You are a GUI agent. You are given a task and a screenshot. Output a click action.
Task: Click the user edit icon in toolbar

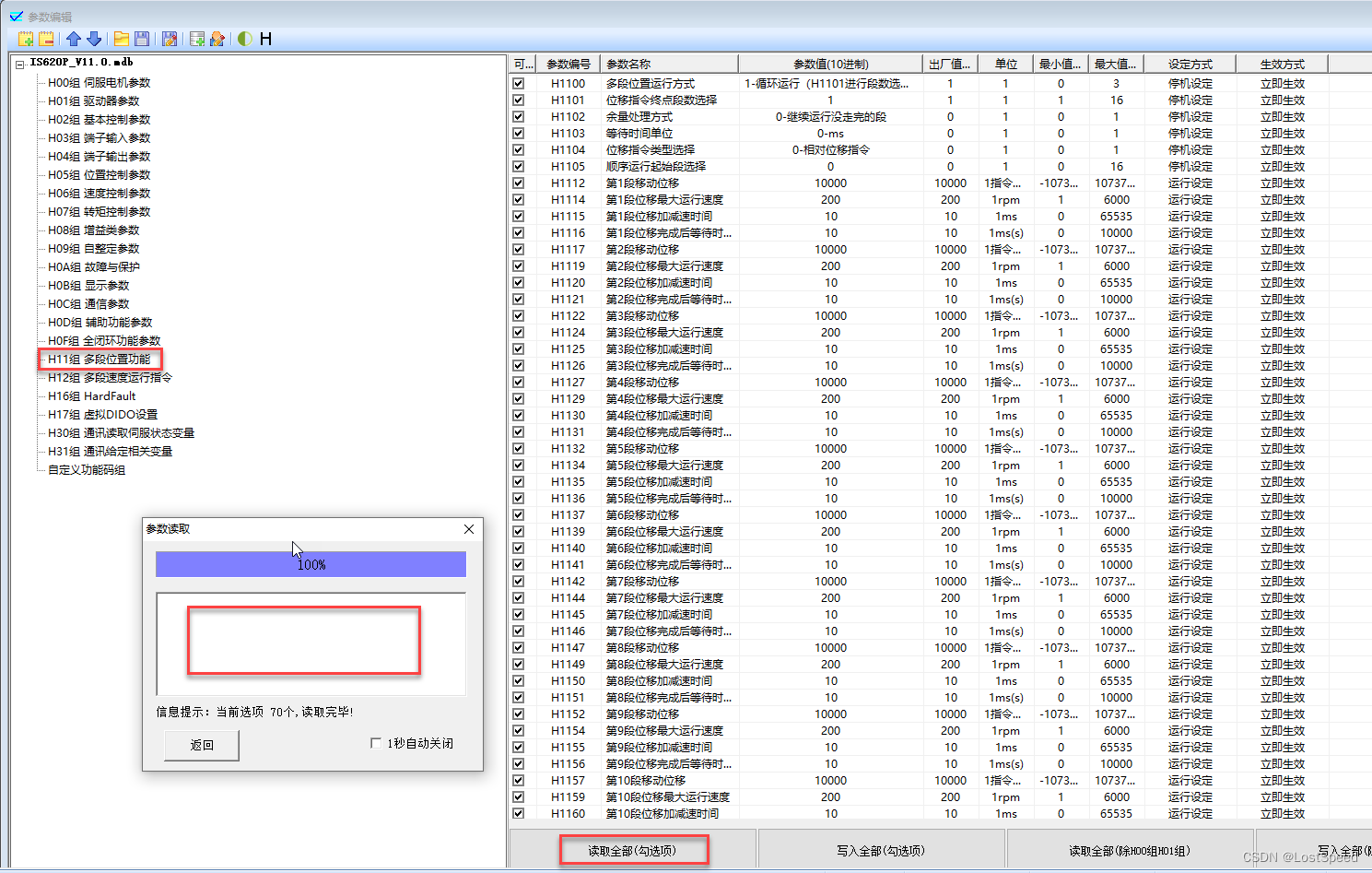pos(217,39)
